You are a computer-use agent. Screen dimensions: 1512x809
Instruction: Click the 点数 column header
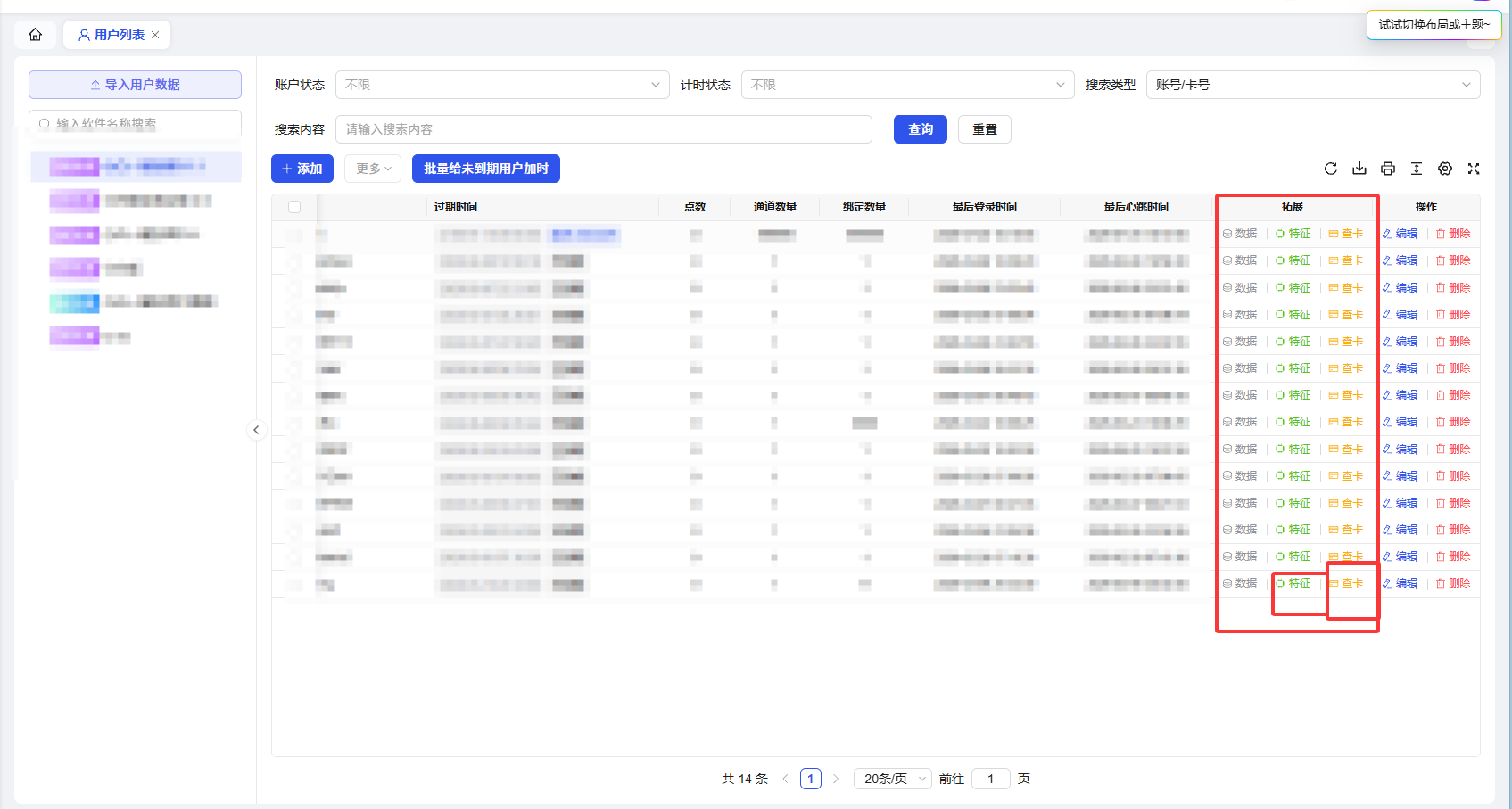695,207
